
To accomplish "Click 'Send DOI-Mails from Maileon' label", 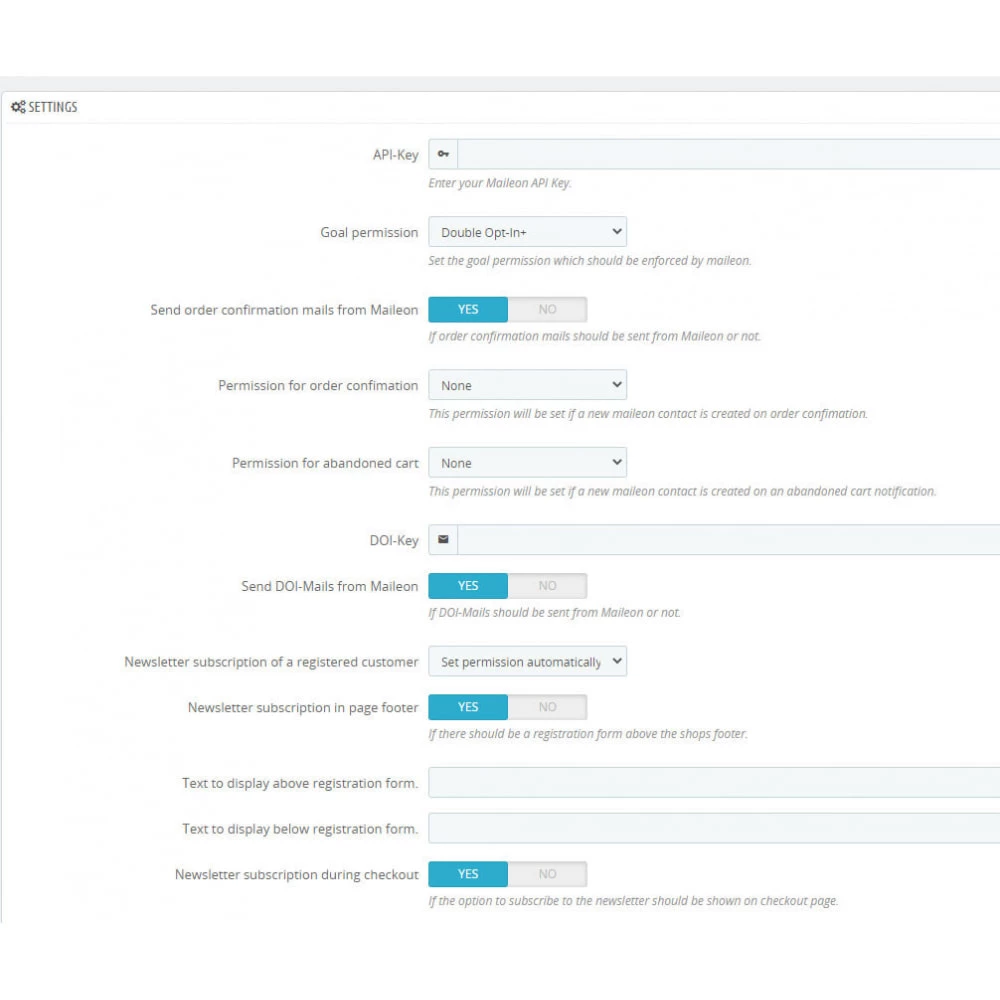I will (330, 586).
